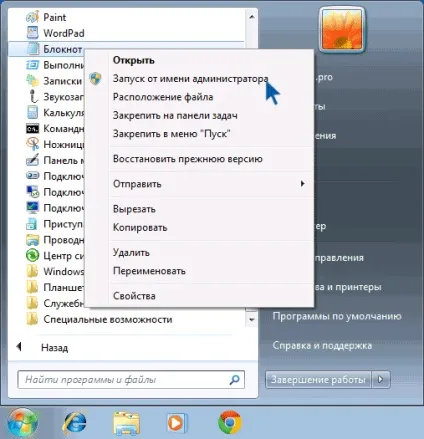This screenshot has height=439, width=424.
Task: Click the Калькулятор calculator icon
Action: click(32, 112)
